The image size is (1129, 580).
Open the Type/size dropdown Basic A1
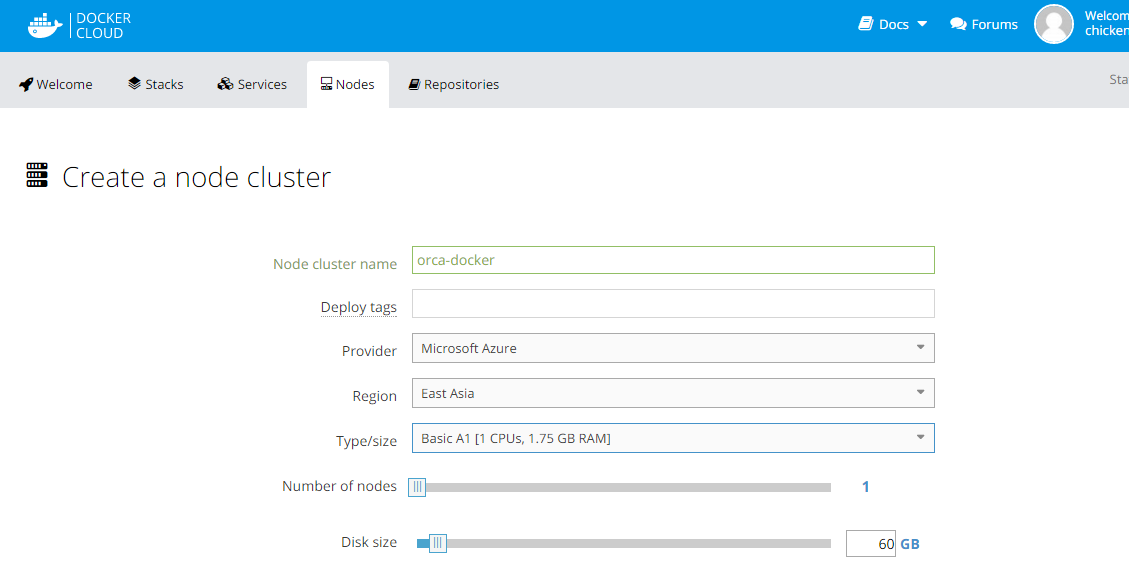[x=673, y=438]
